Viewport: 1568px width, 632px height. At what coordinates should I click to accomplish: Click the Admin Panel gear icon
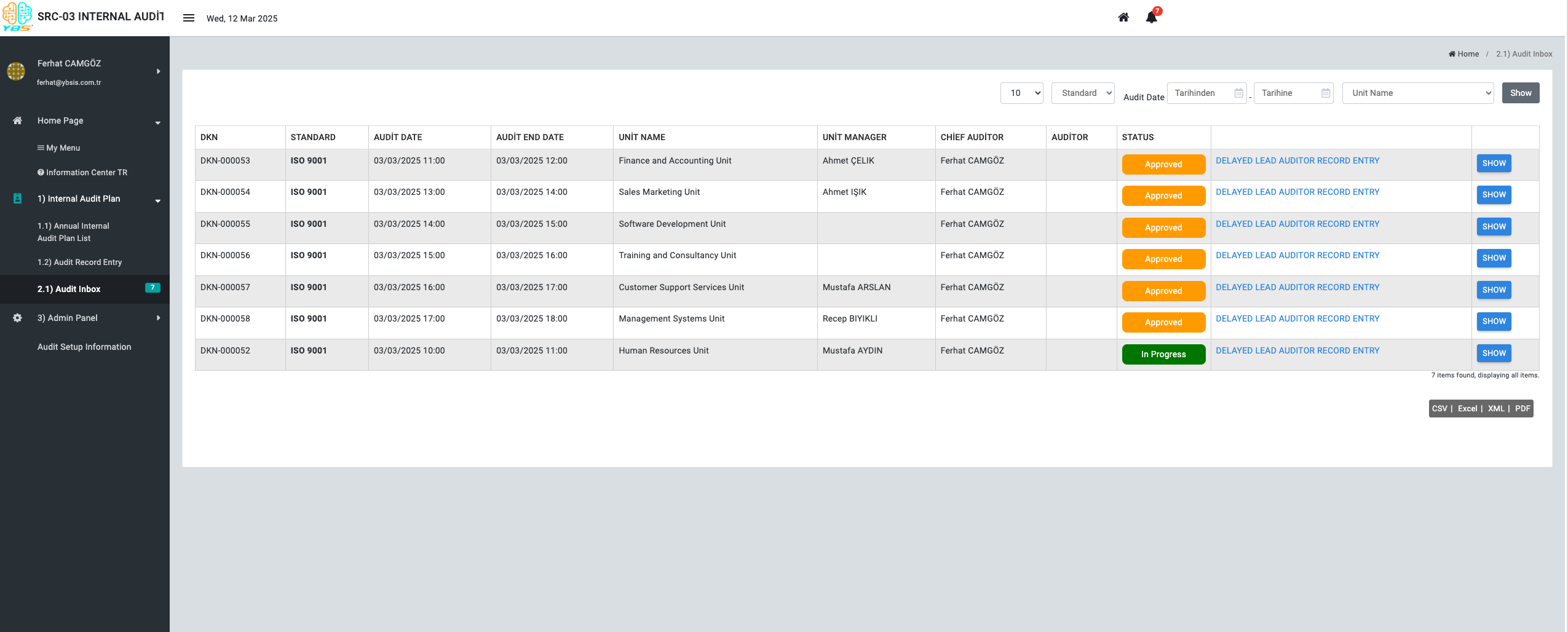[x=17, y=318]
